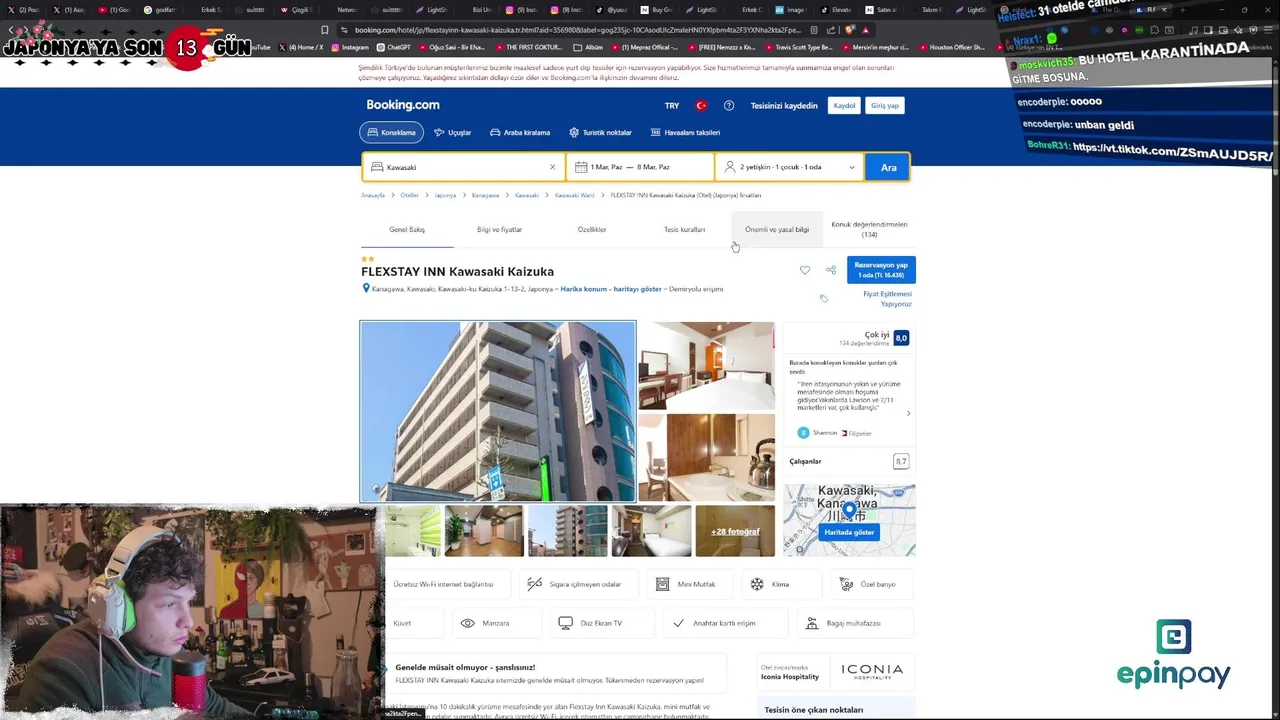Image resolution: width=1280 pixels, height=720 pixels.
Task: Go to Kawasaki Ward breadcrumb link
Action: tap(574, 195)
